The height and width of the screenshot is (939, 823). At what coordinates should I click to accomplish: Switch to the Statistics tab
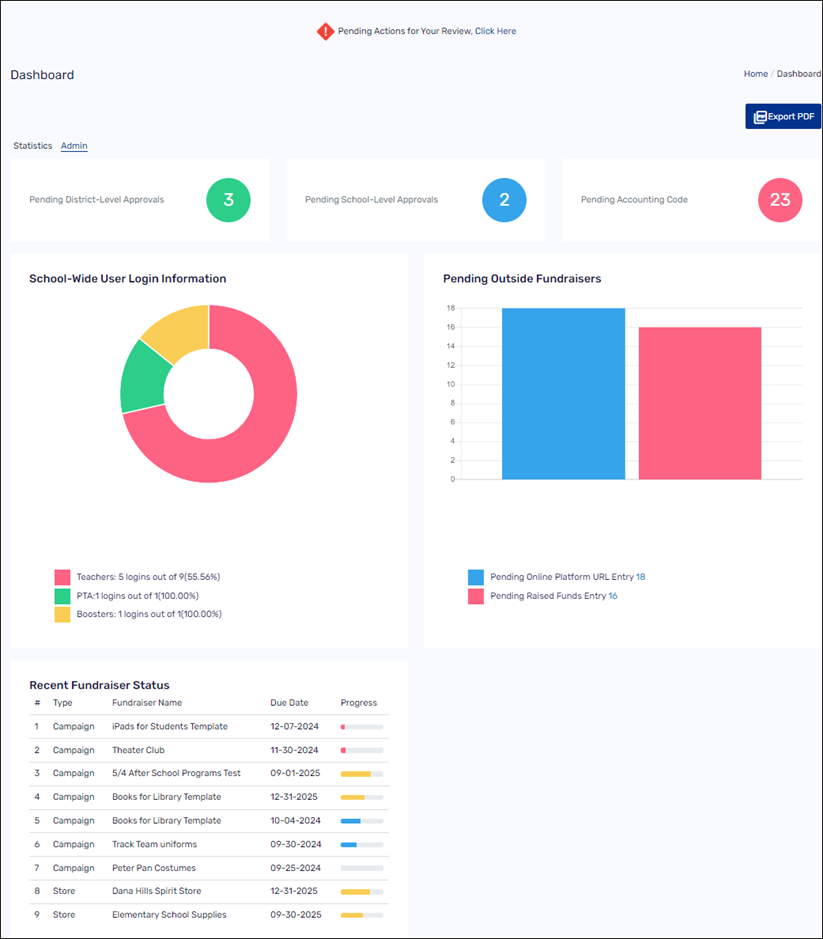(32, 146)
